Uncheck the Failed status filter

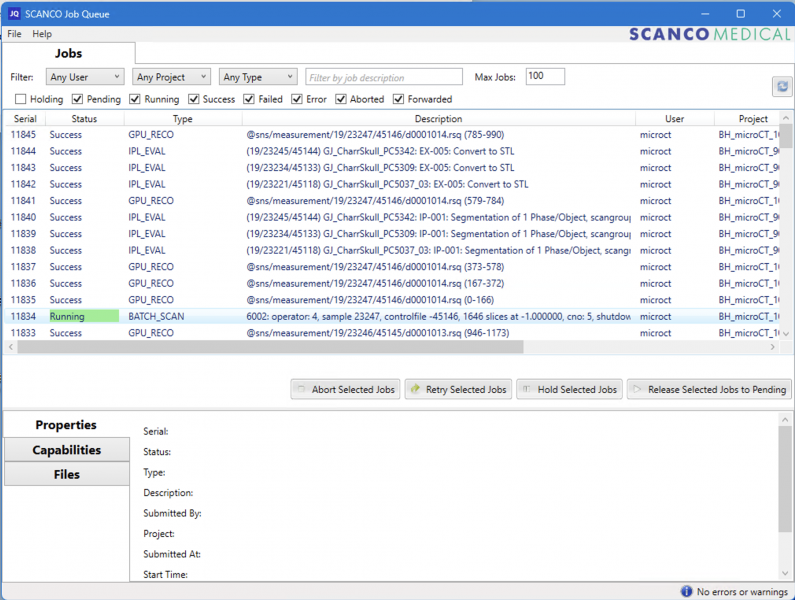[x=248, y=99]
